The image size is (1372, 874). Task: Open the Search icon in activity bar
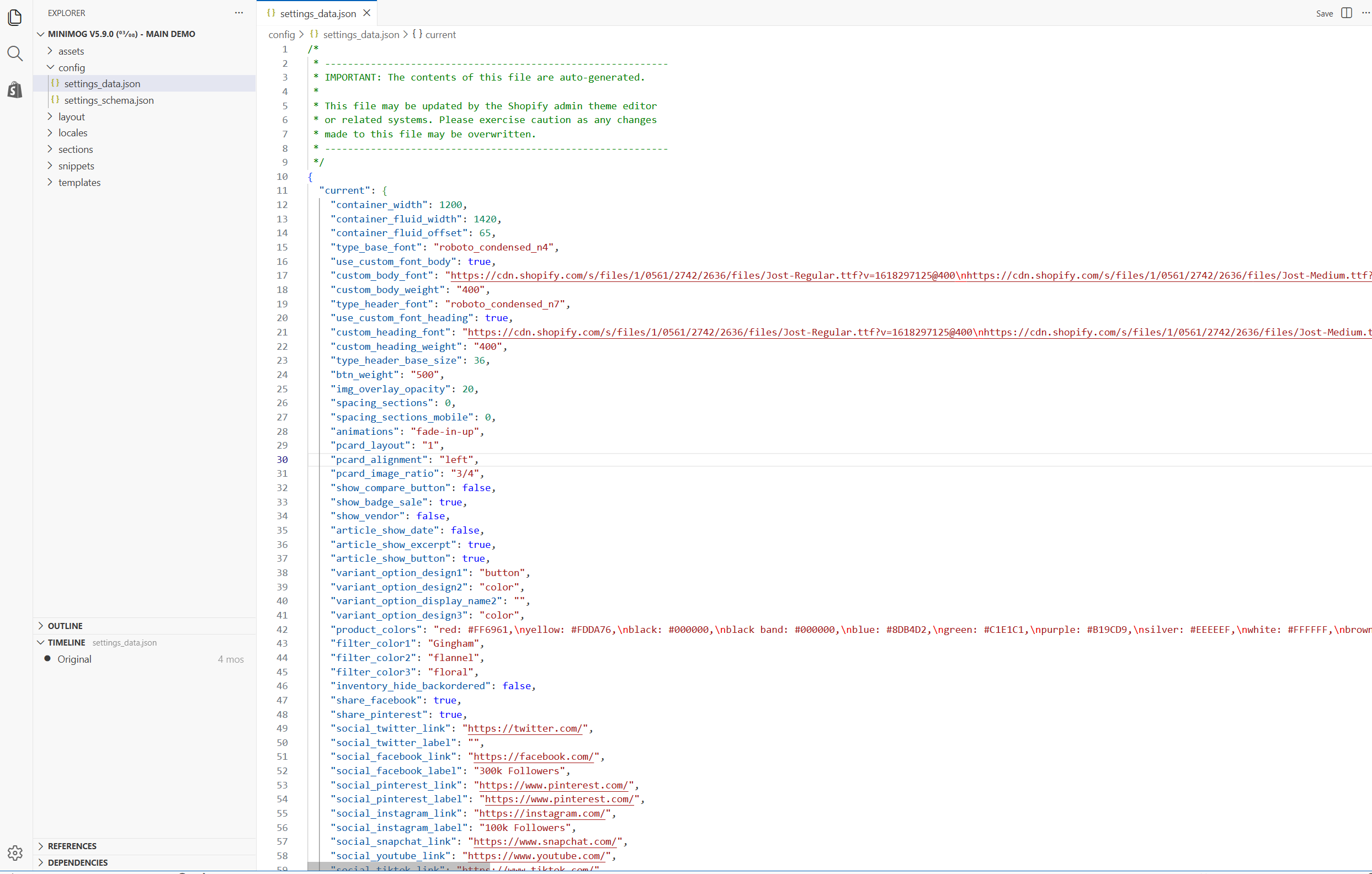15,54
